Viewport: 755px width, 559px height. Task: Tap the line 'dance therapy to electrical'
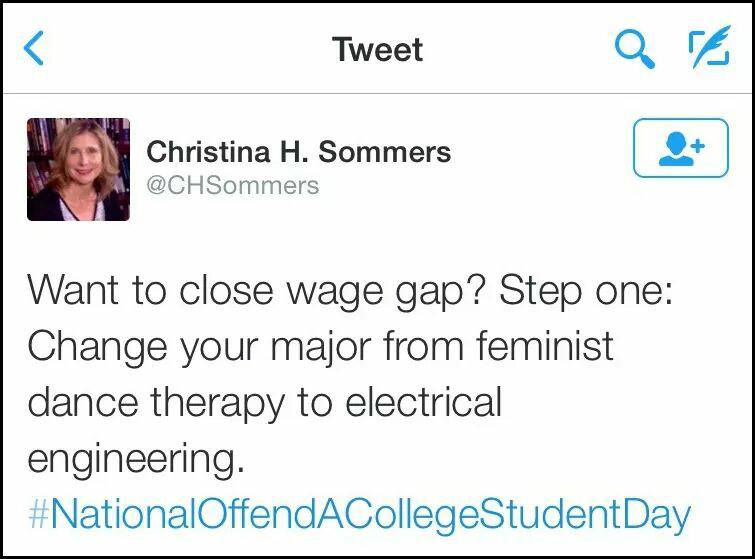coord(265,403)
